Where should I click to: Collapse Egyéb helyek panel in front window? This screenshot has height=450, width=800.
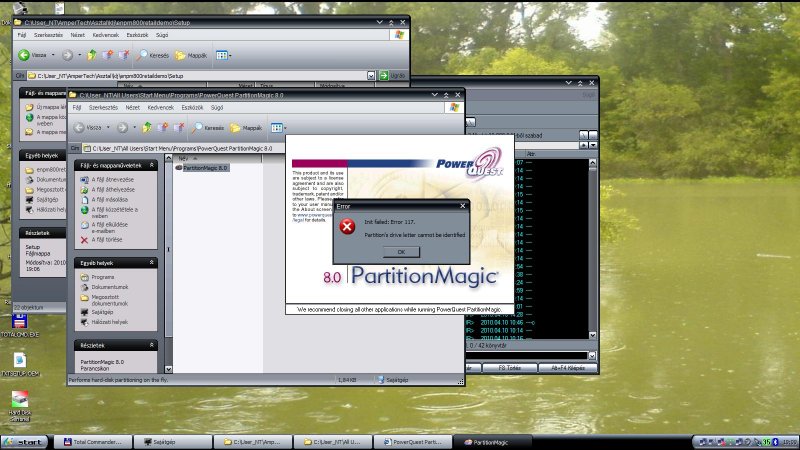152,262
